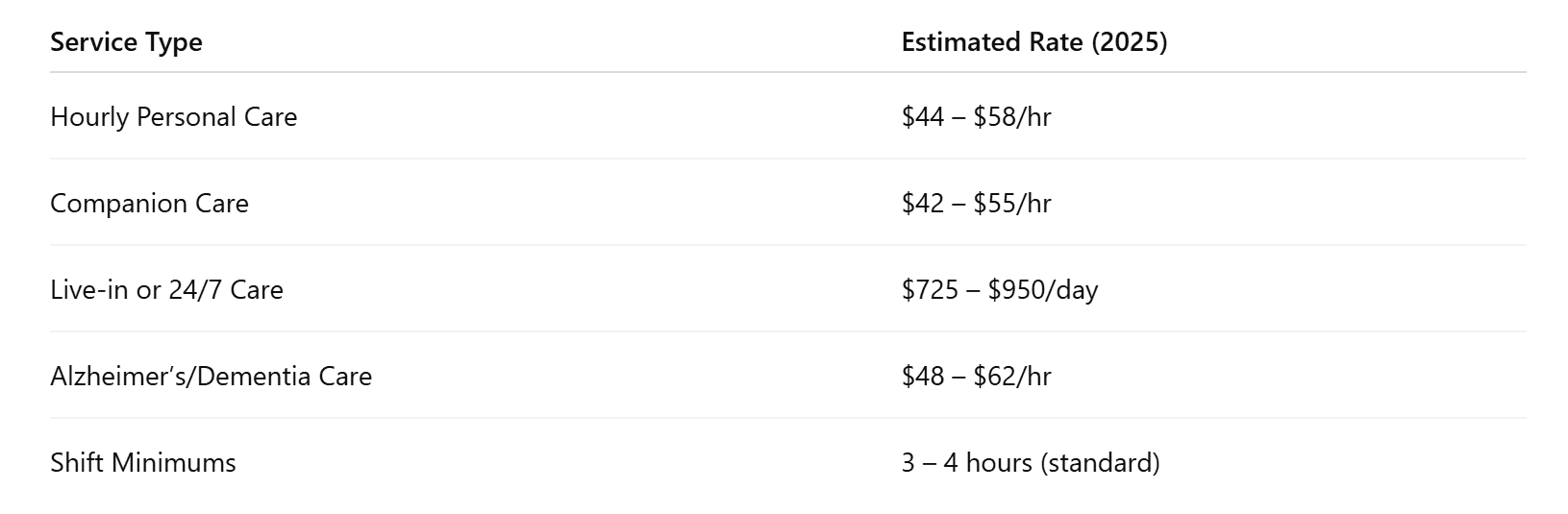
Task: Click the $44 – $58/hr rate cell
Action: [977, 116]
